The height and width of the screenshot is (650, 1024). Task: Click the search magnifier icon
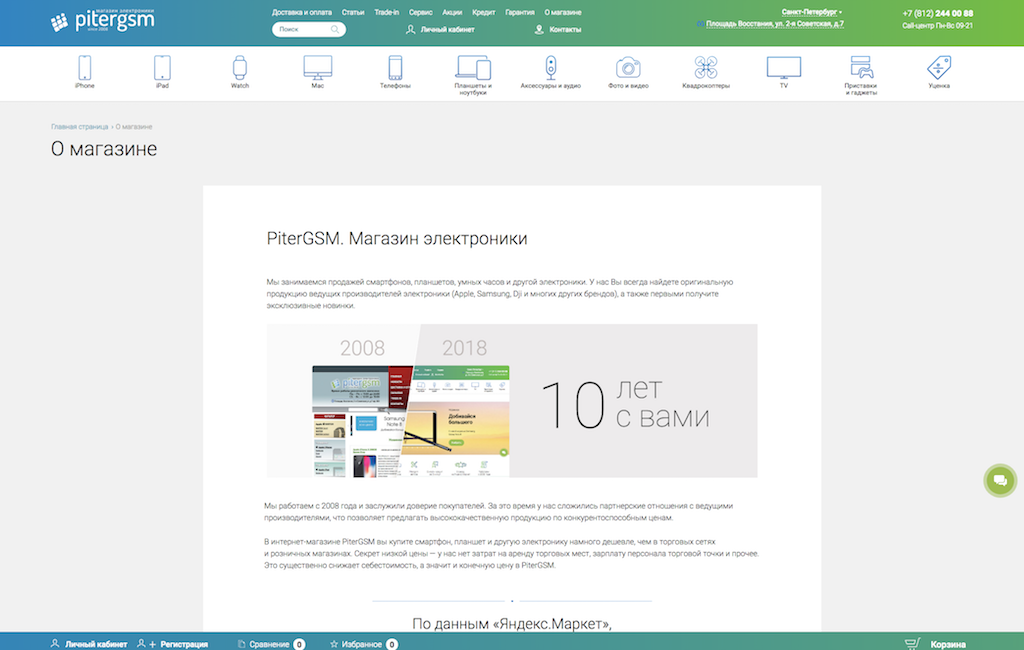click(x=335, y=29)
